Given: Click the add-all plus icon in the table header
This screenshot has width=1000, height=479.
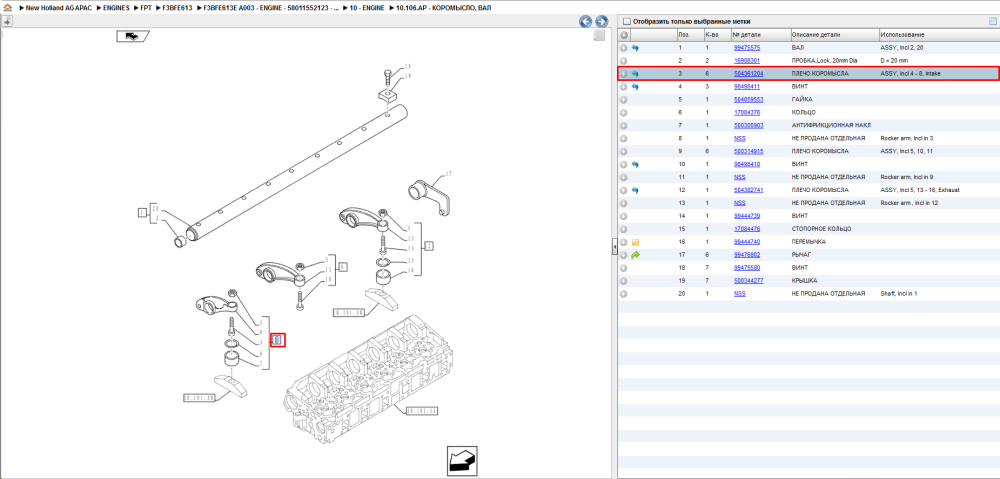Looking at the screenshot, I should pyautogui.click(x=624, y=34).
